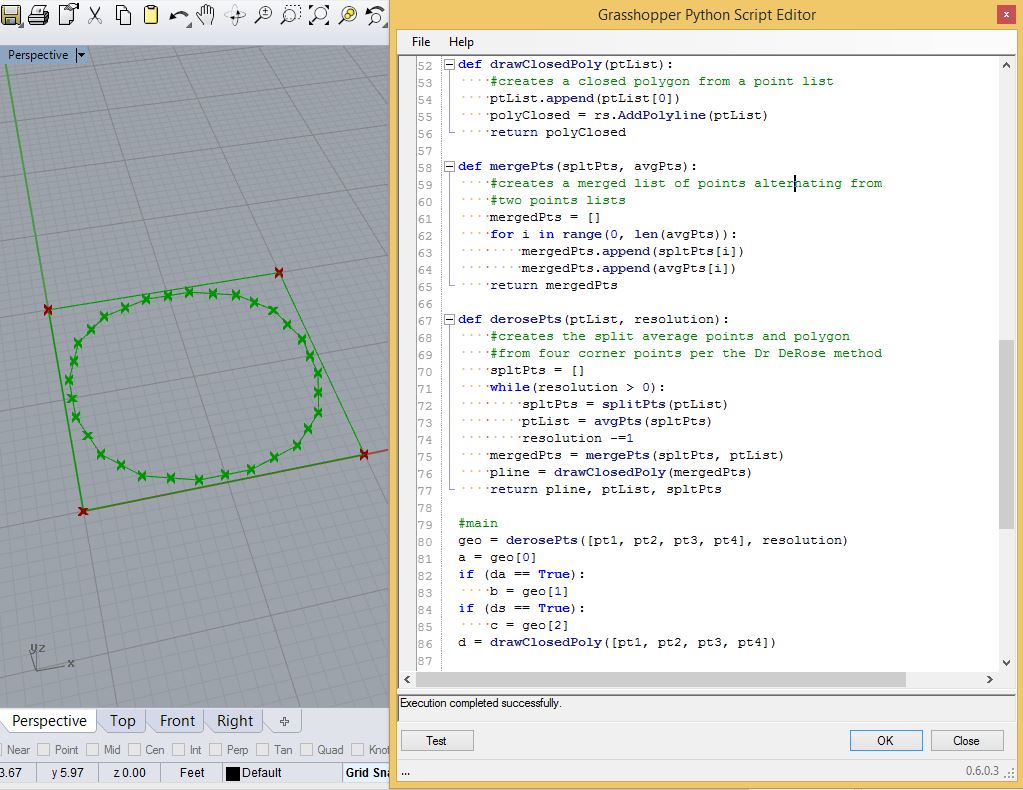This screenshot has height=790, width=1023.
Task: Click the 'Execution completed successfully.' output text
Action: (x=480, y=703)
